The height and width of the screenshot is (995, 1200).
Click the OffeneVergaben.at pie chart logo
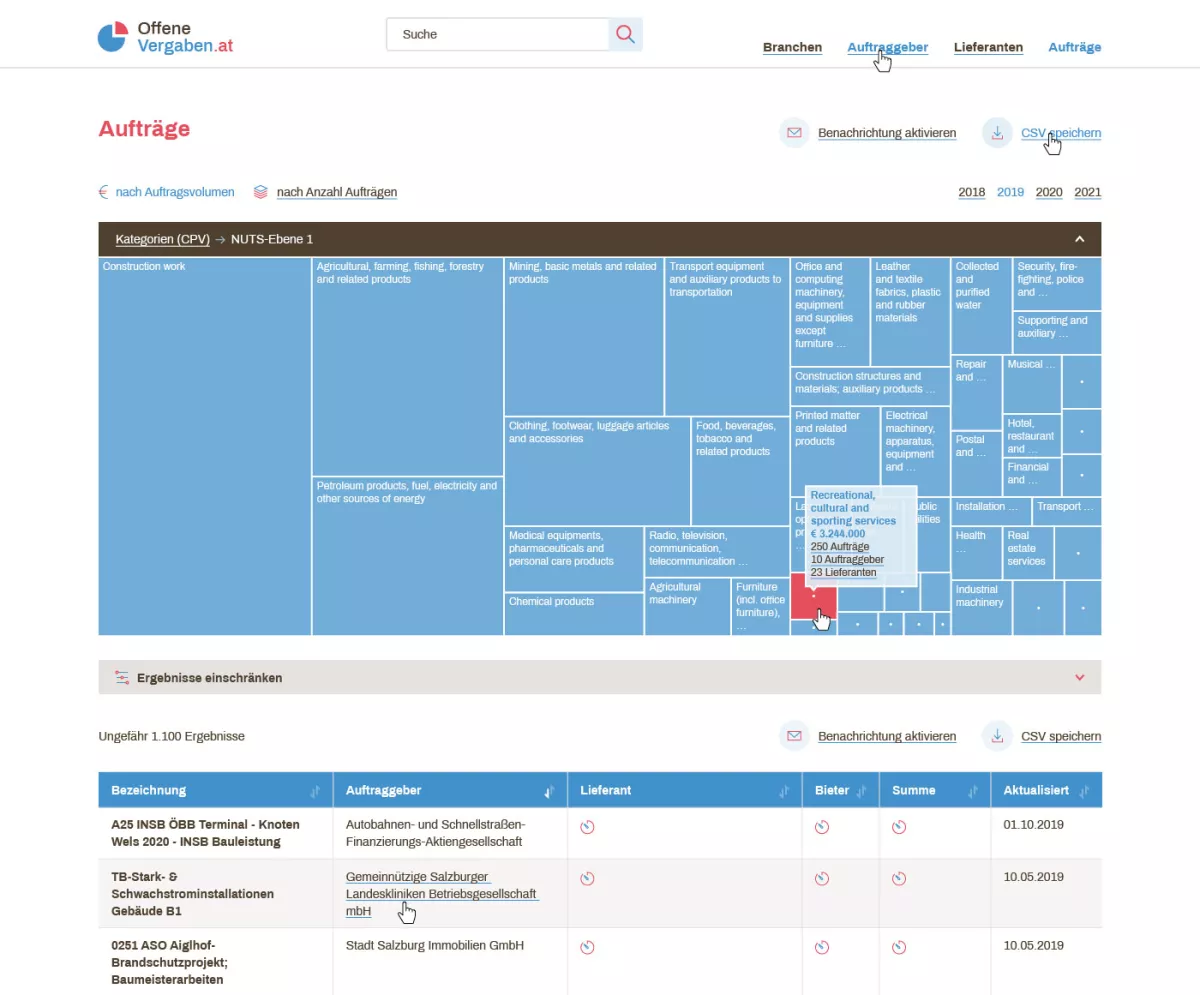pos(113,36)
